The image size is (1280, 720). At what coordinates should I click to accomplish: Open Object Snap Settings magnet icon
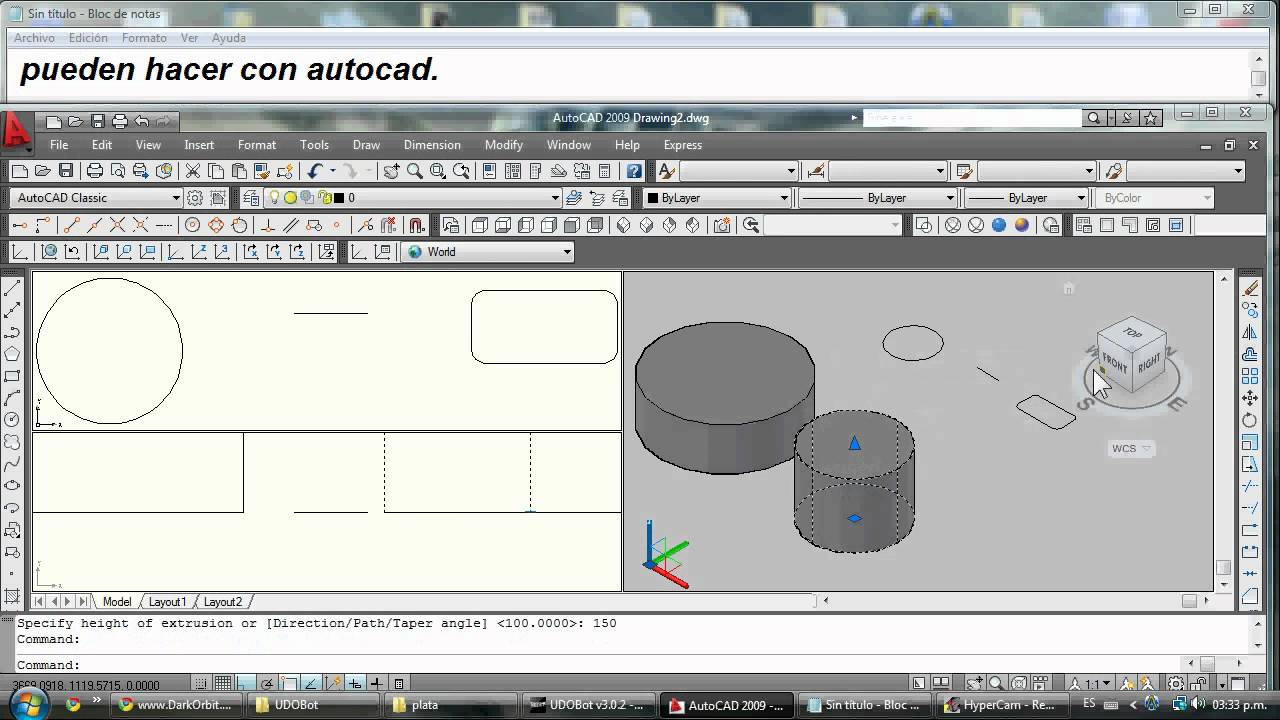(417, 225)
